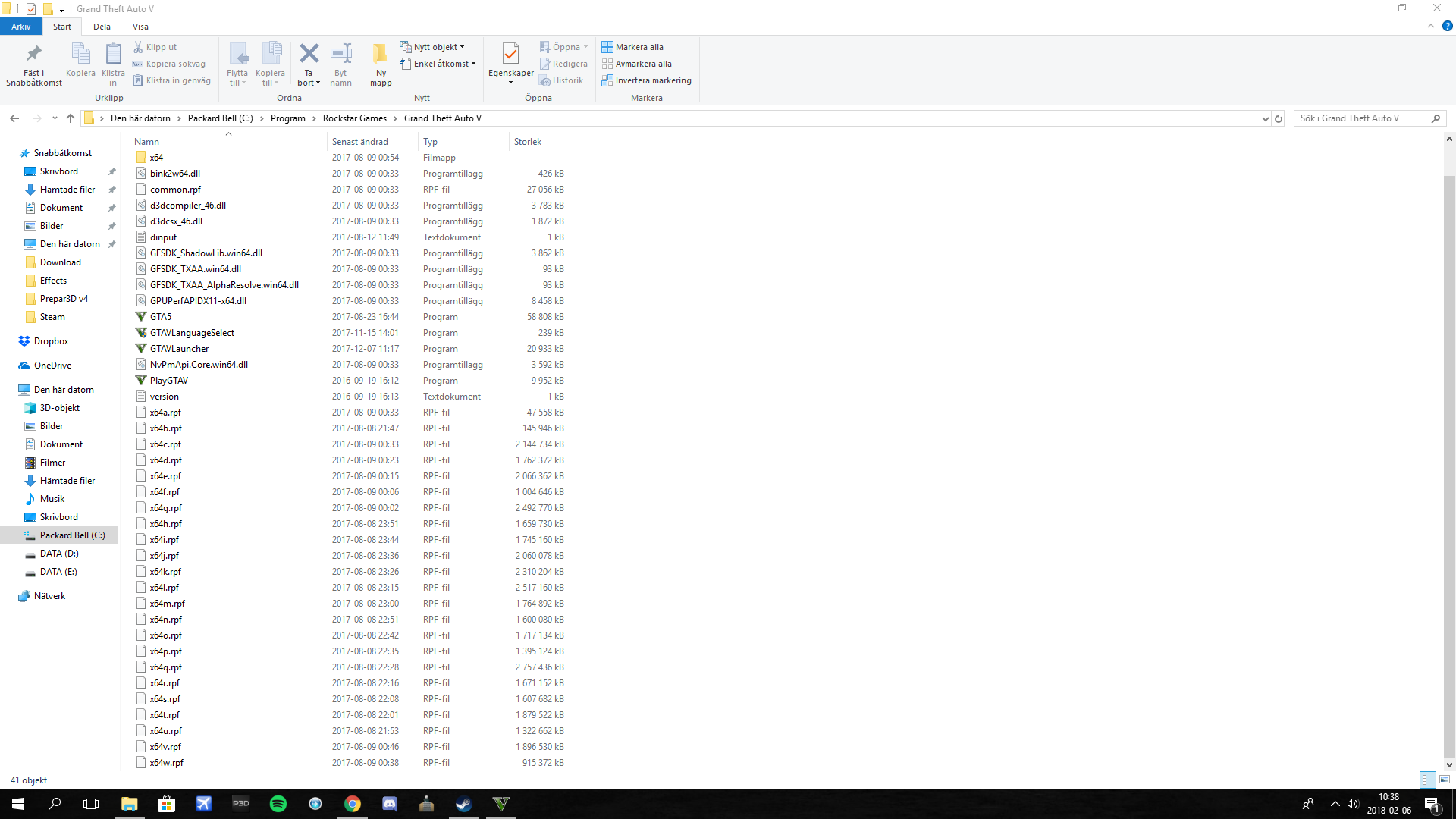Refresh the folder with reload icon
Screen dimensions: 1456x819
click(1279, 118)
